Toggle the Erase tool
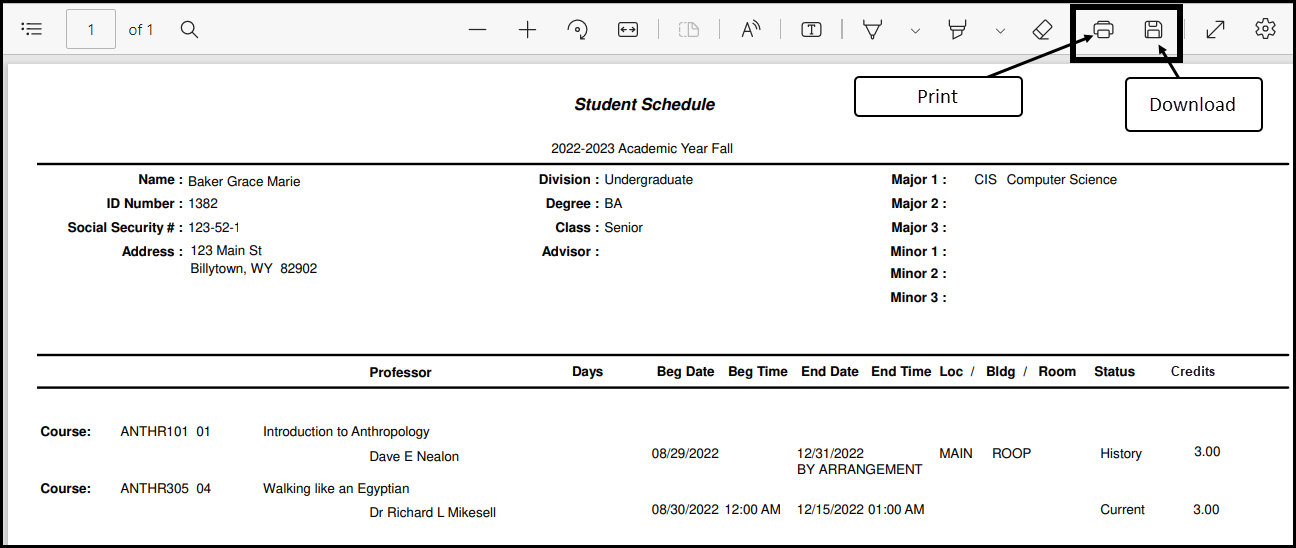 point(1042,30)
